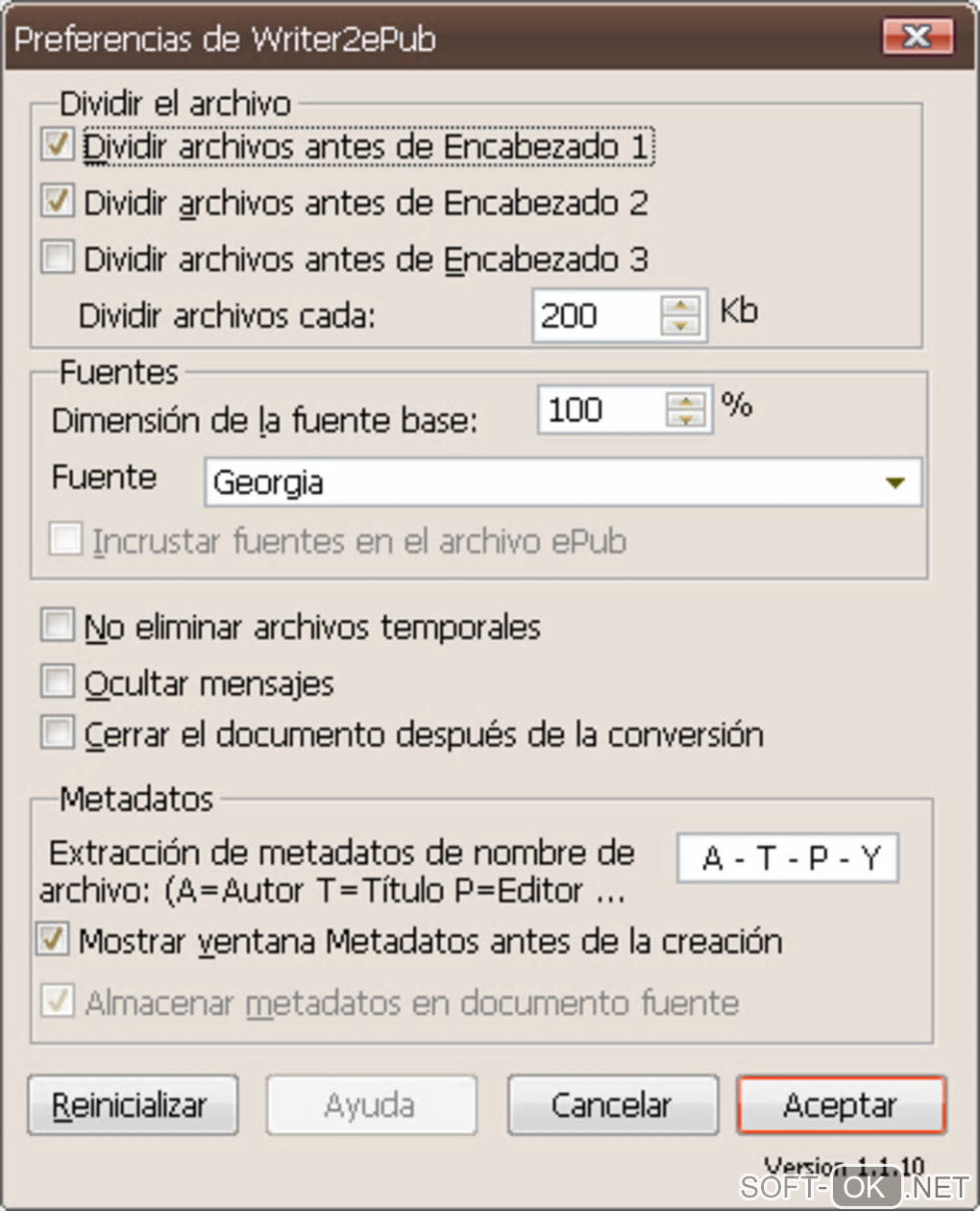Click the Georgia font combo box
The image size is (980, 1211).
pyautogui.click(x=538, y=482)
